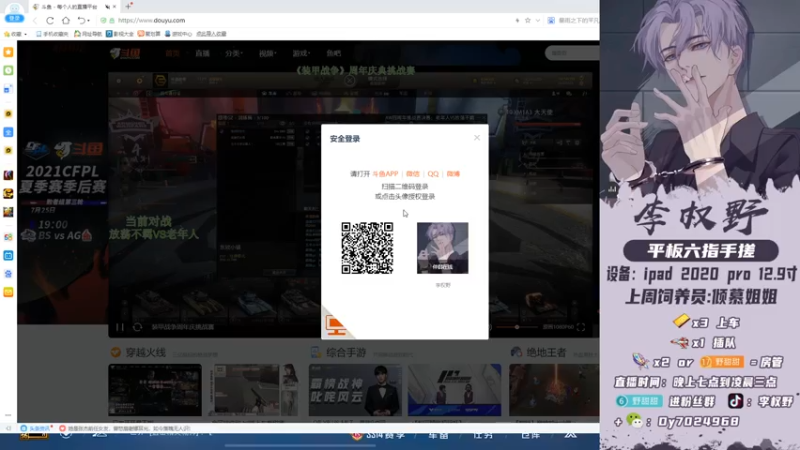Click the green security shield icon
The image size is (800, 450).
pos(104,20)
